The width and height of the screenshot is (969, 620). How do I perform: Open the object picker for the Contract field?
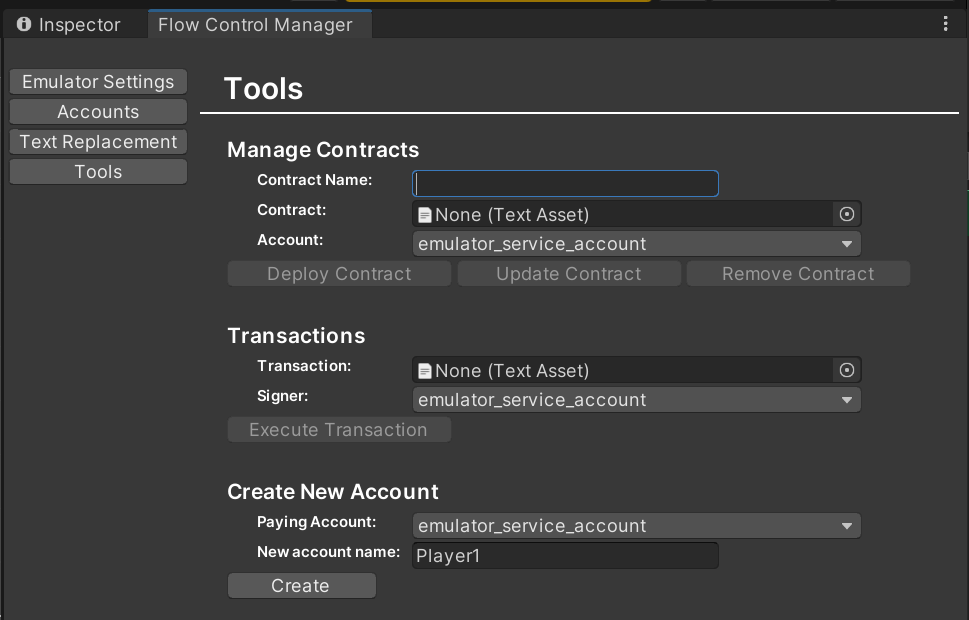pos(846,213)
